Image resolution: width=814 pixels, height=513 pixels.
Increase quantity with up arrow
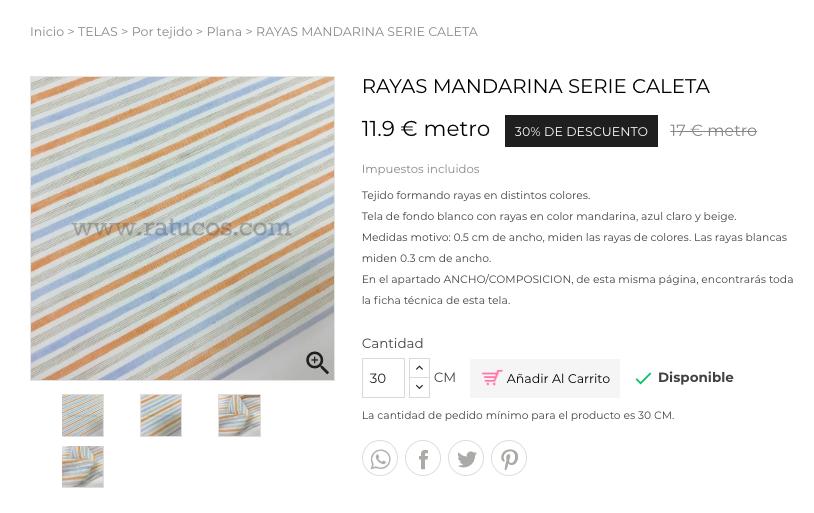pos(419,368)
